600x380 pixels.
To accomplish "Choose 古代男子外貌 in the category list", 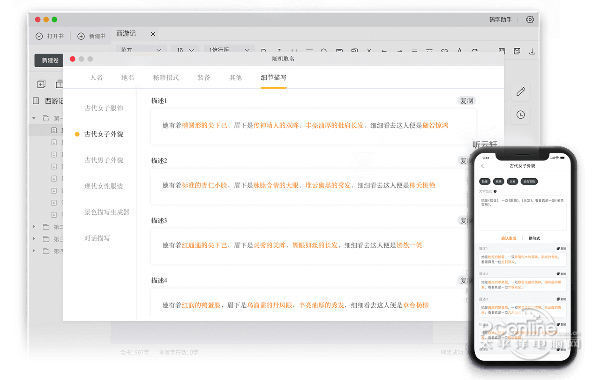I will [104, 160].
